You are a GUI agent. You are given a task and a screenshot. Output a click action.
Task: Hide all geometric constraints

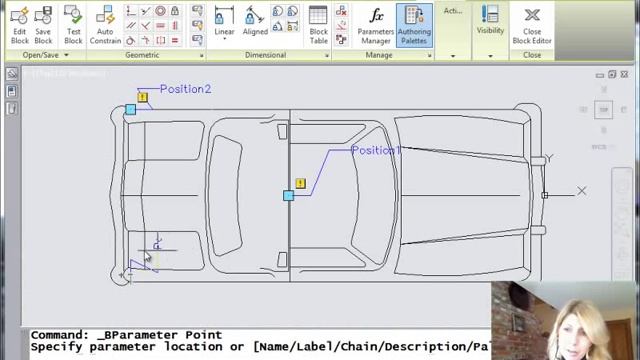pyautogui.click(x=198, y=40)
